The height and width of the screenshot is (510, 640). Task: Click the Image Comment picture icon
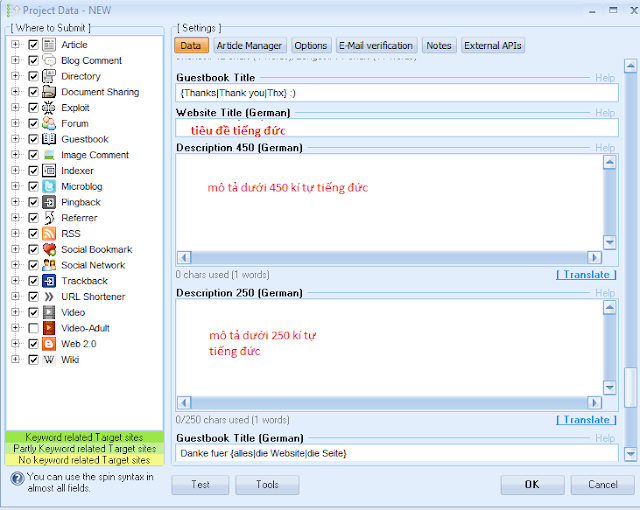[49, 155]
